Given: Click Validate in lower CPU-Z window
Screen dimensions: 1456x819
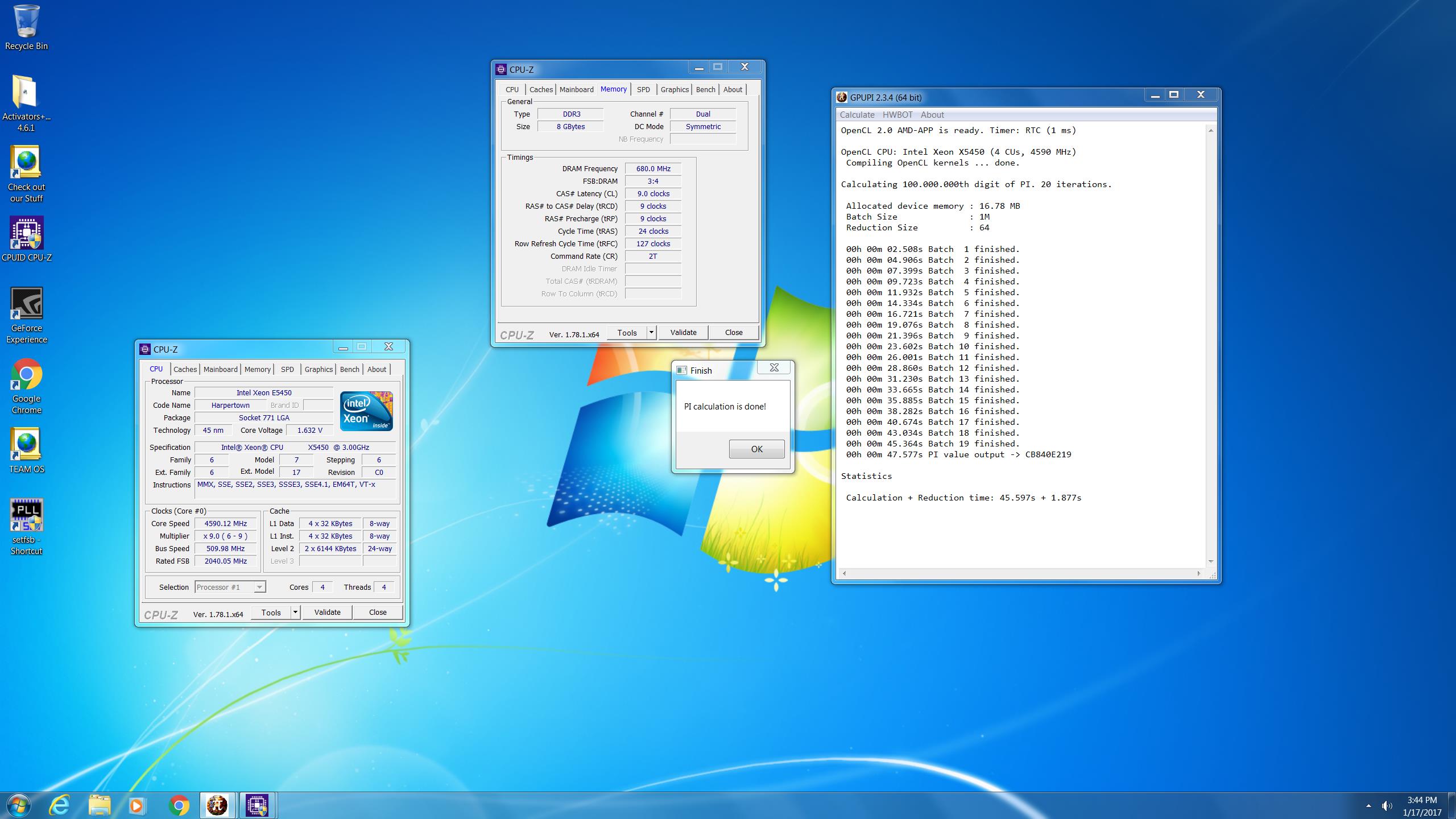Looking at the screenshot, I should coord(327,613).
